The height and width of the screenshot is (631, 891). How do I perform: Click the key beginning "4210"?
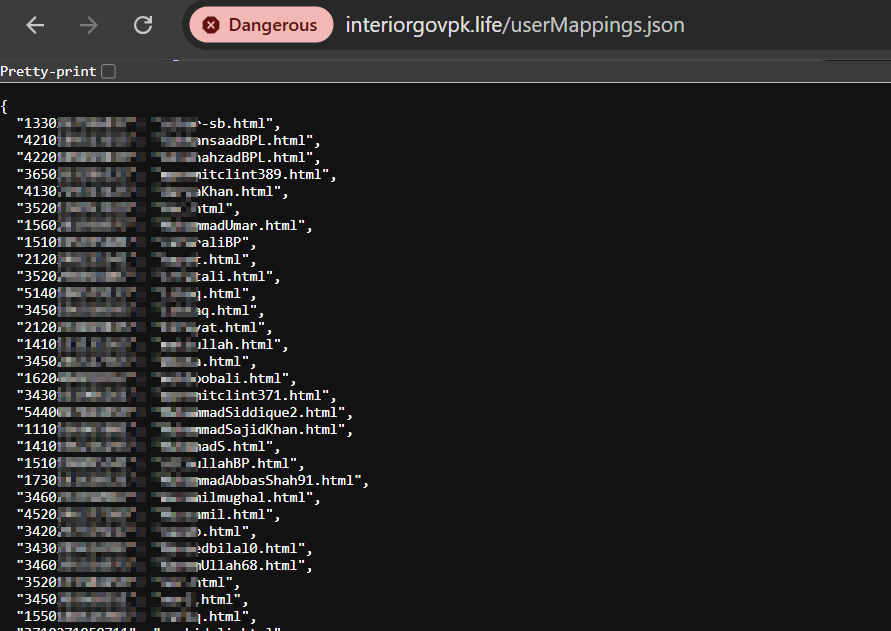[x=37, y=140]
